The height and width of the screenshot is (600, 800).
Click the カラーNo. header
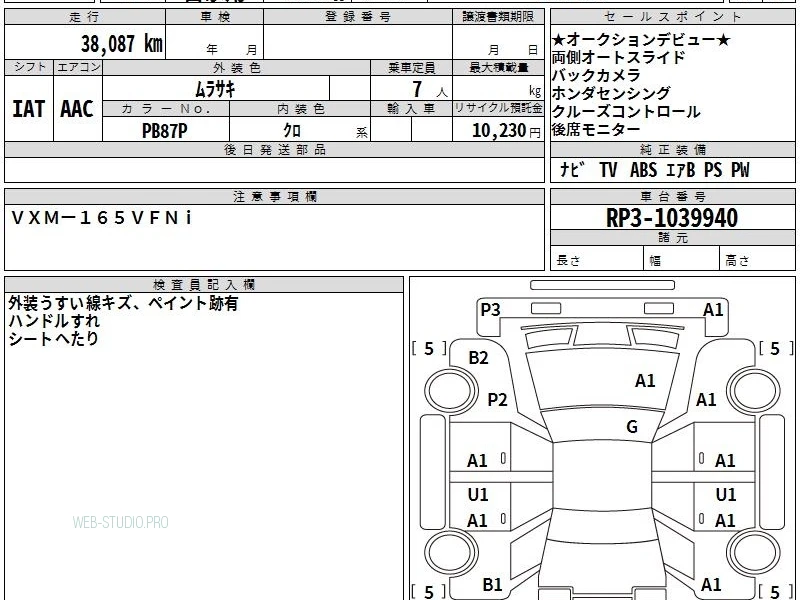(166, 109)
